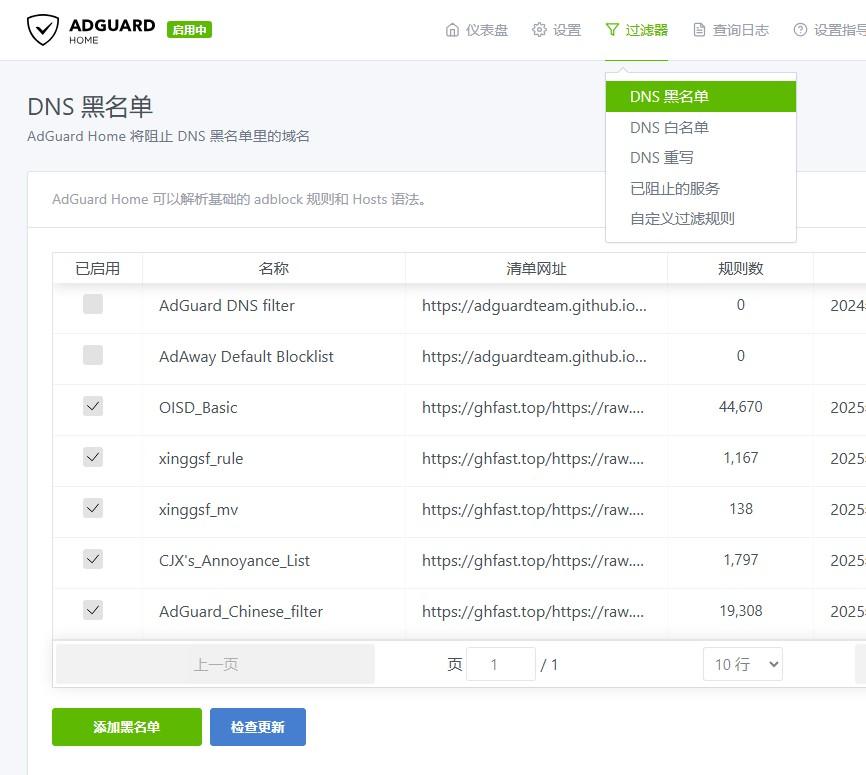Click the 19,308 rule count
The height and width of the screenshot is (775, 866).
741,611
